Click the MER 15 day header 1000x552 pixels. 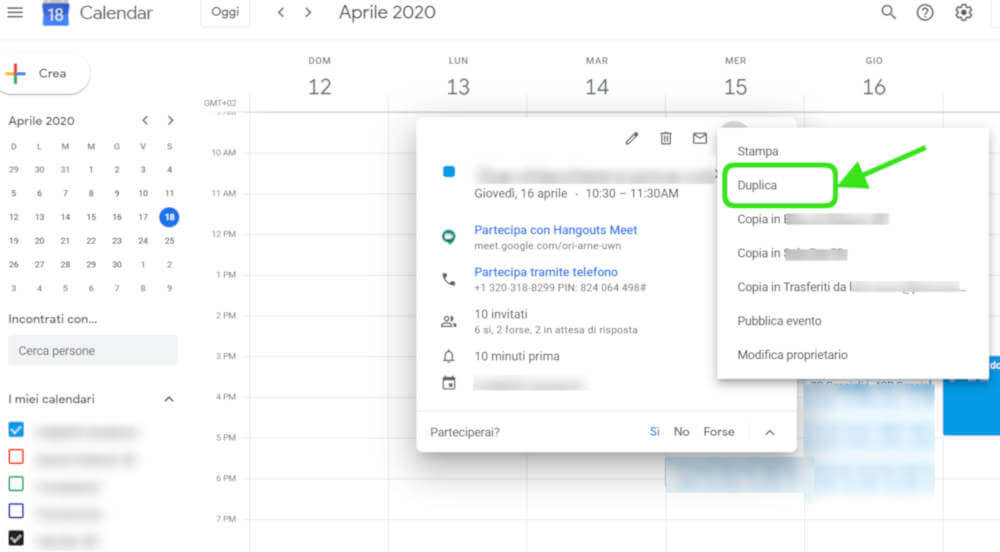point(735,76)
